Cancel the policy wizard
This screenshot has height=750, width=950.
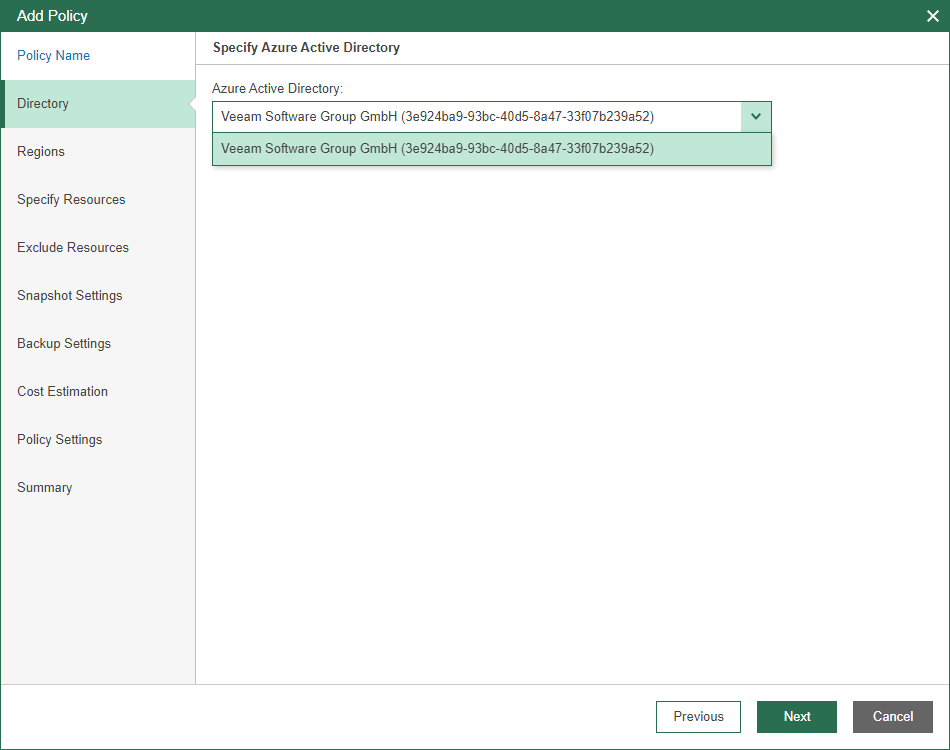click(x=892, y=717)
